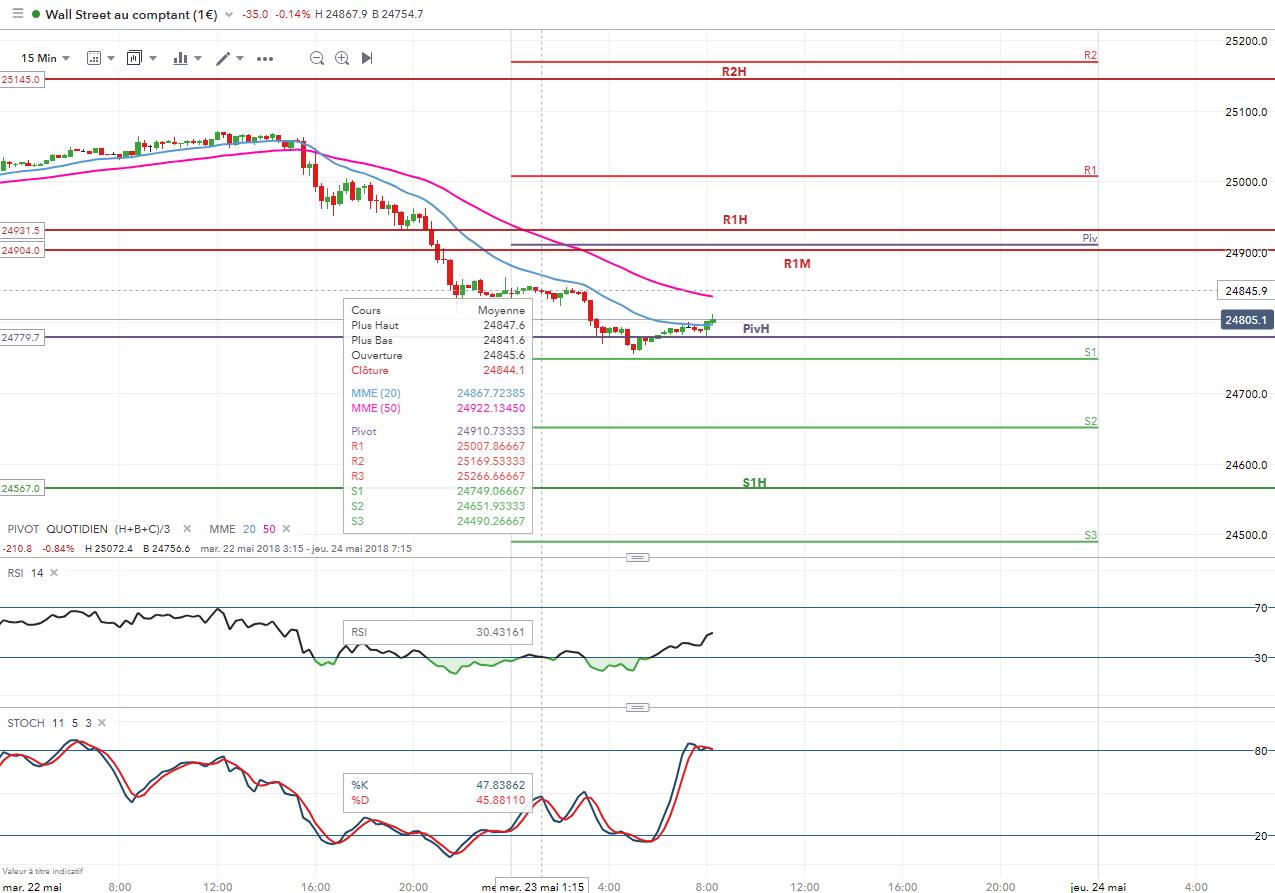This screenshot has width=1275, height=893.
Task: Open the bar chart type icon
Action: [x=181, y=58]
